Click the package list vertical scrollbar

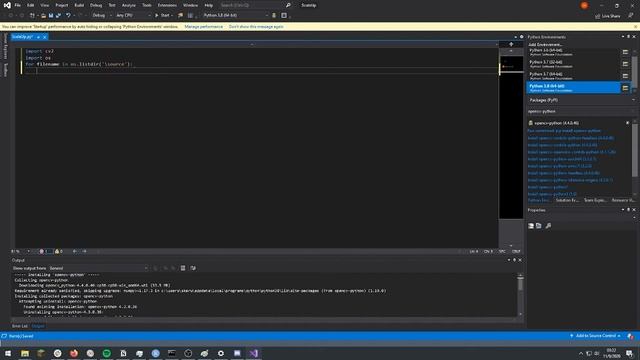click(635, 157)
